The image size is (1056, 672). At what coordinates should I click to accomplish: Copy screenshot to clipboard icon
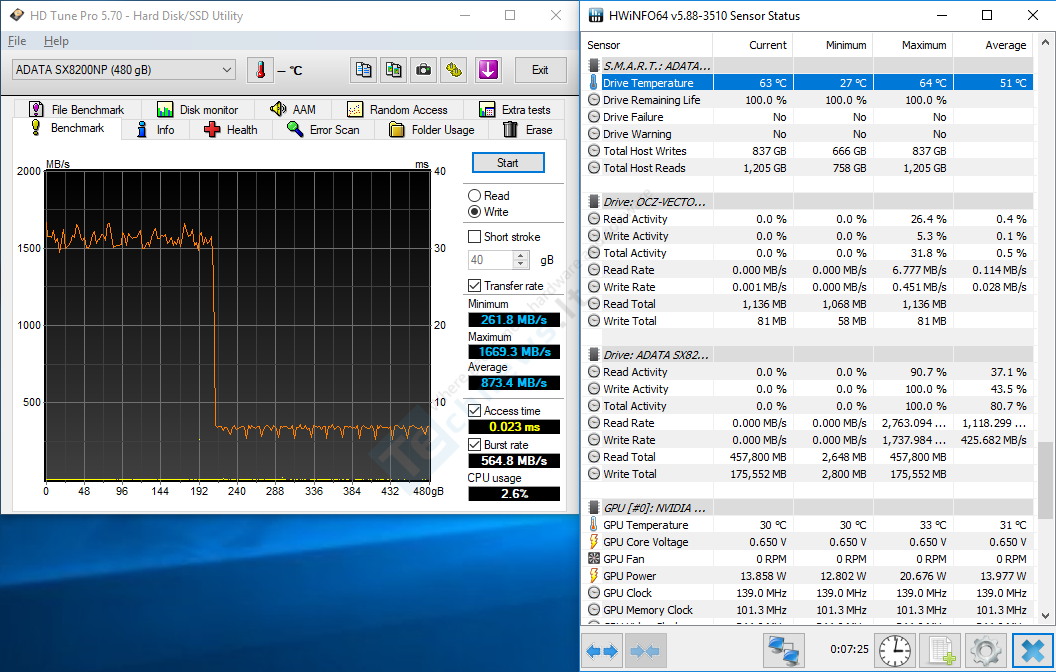(394, 70)
